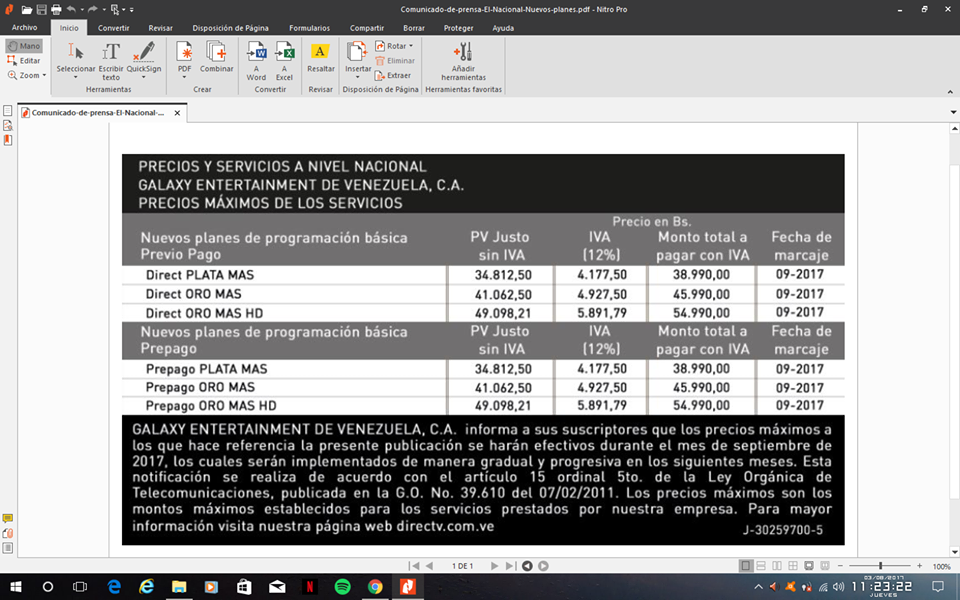This screenshot has width=960, height=600.
Task: Convert PDF to Excel
Action: (285, 58)
